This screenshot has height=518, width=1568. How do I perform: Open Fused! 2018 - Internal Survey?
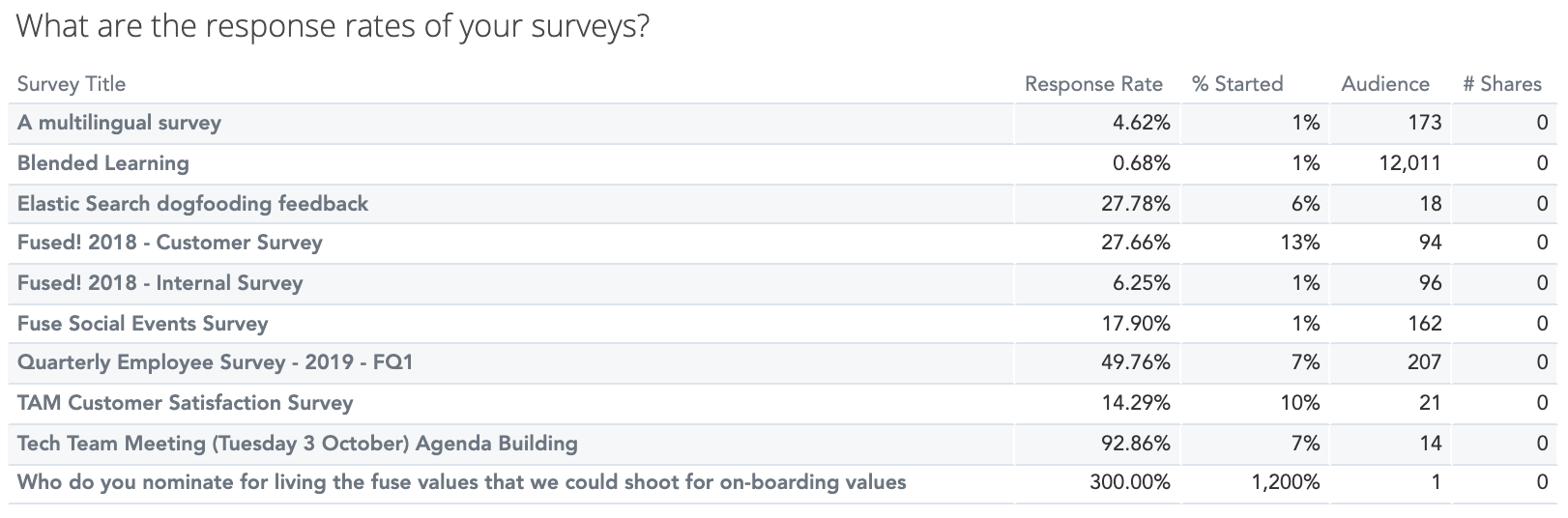pos(160,283)
